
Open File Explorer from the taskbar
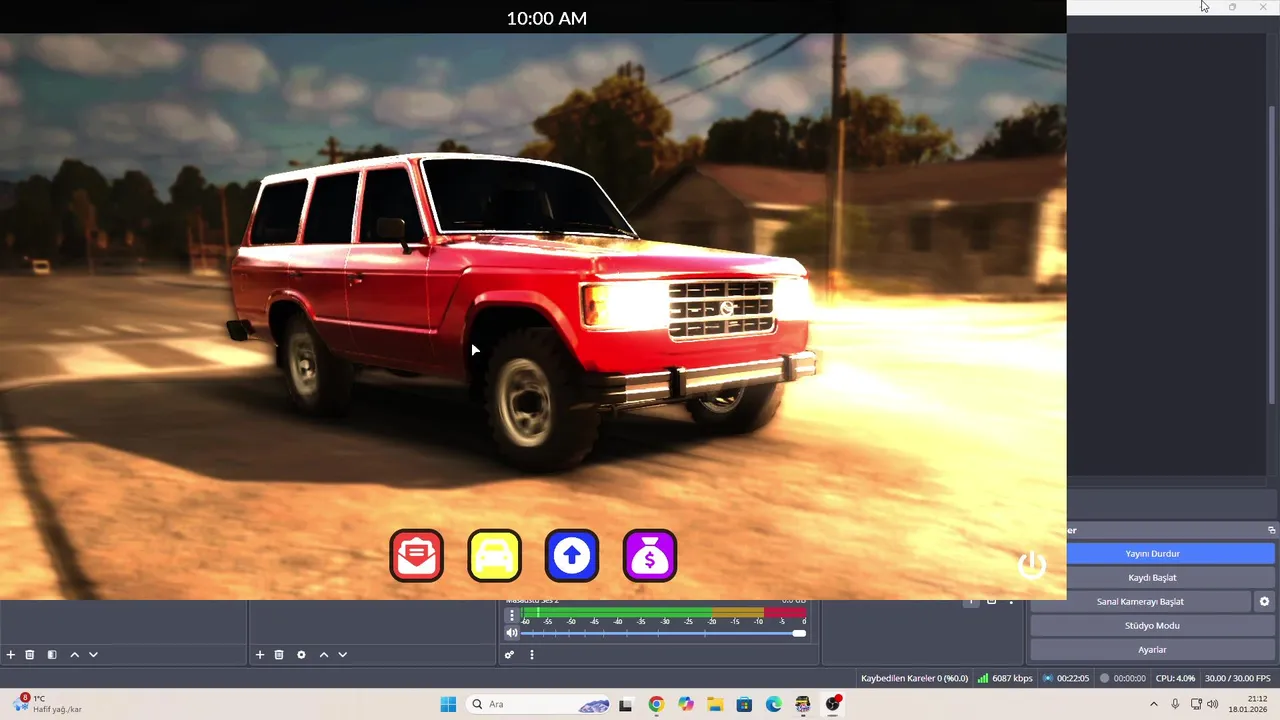(715, 704)
